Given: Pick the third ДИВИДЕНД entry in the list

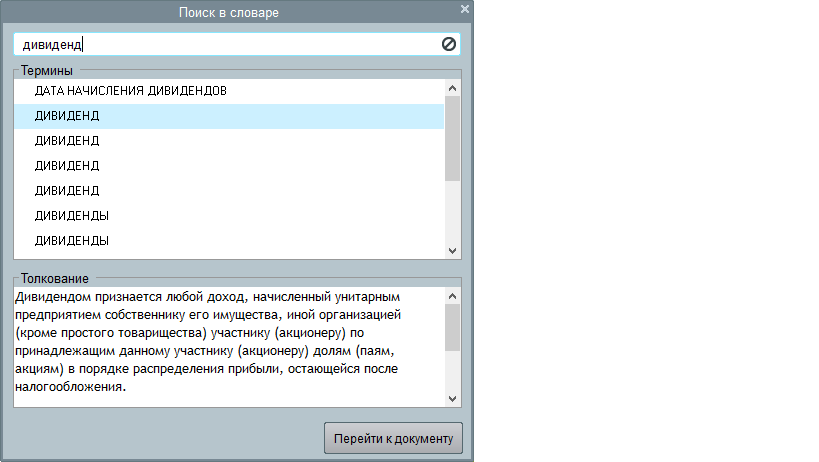Looking at the screenshot, I should (67, 166).
